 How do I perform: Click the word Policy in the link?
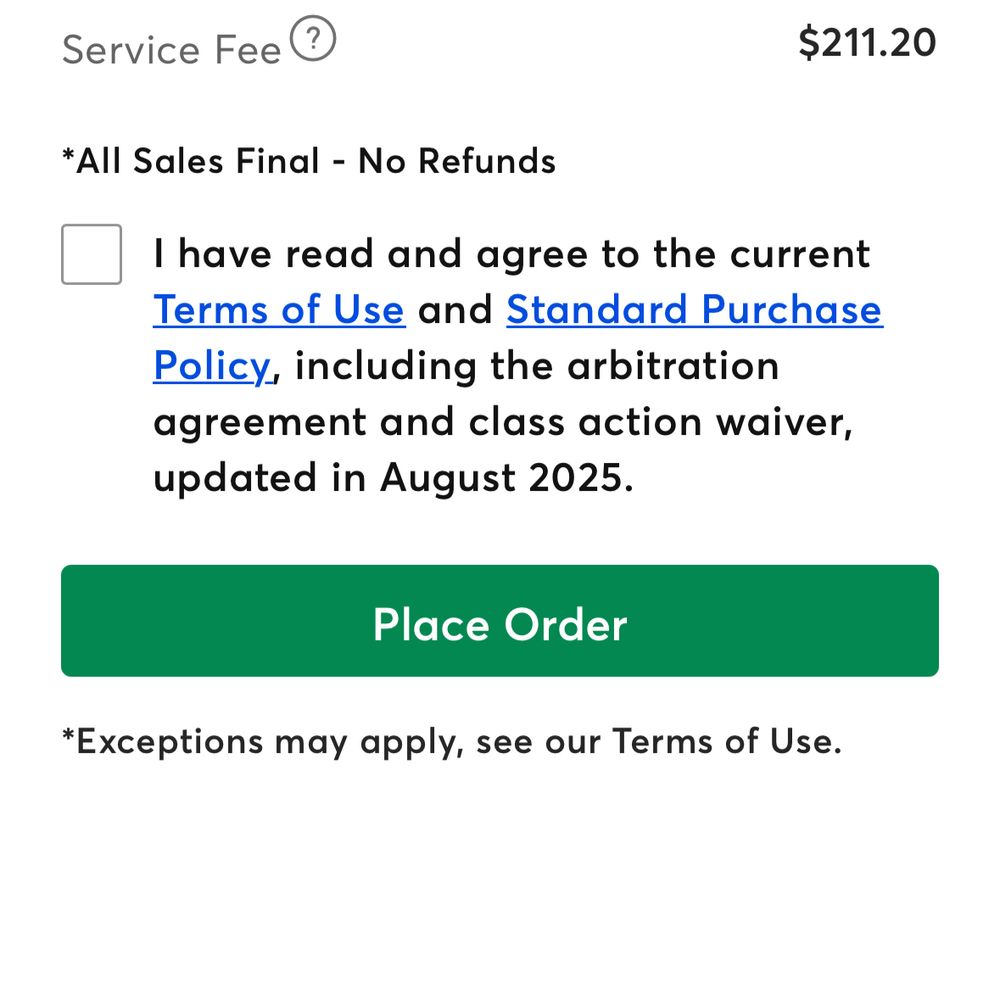pyautogui.click(x=213, y=366)
